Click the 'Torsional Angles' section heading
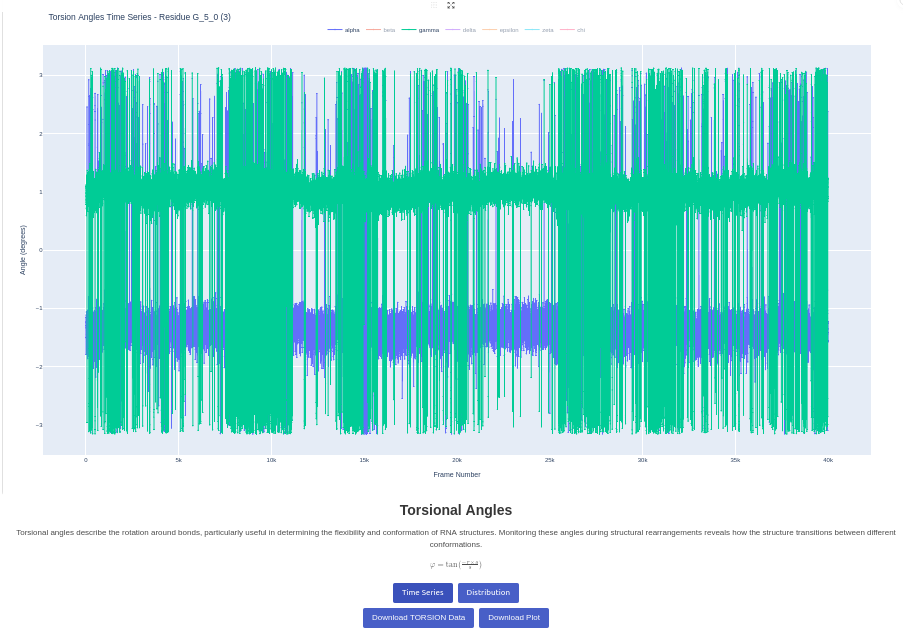Image resolution: width=903 pixels, height=630 pixels. pyautogui.click(x=455, y=510)
